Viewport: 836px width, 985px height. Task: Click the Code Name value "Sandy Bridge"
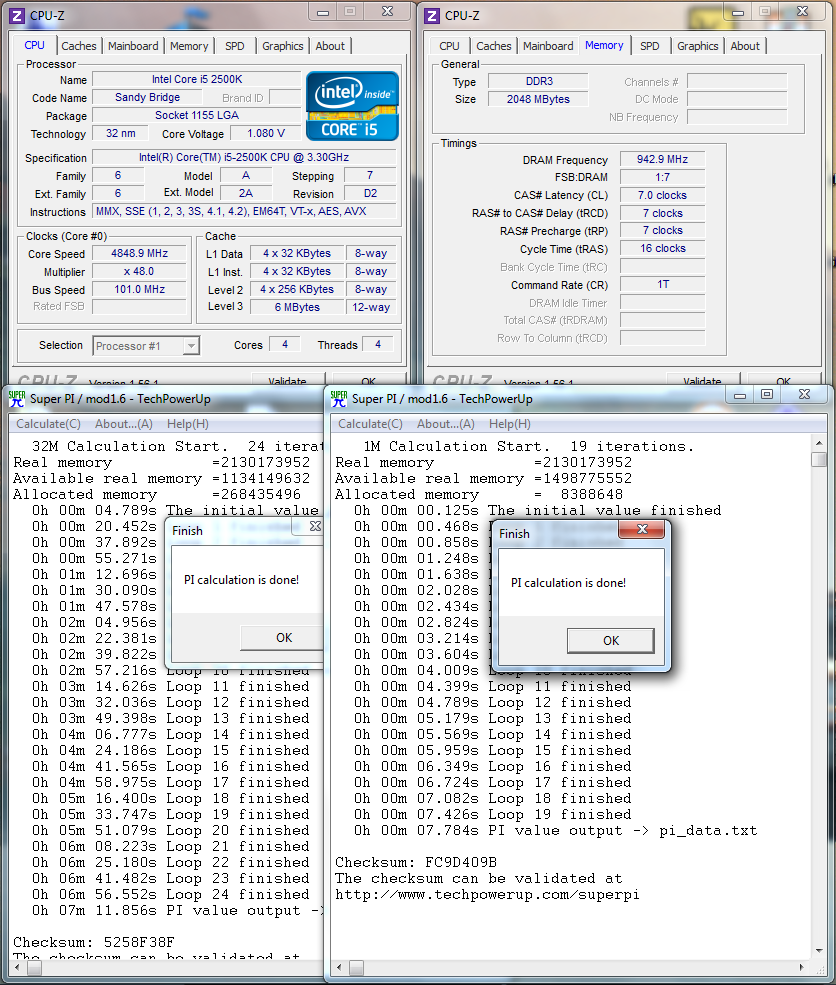pyautogui.click(x=148, y=97)
